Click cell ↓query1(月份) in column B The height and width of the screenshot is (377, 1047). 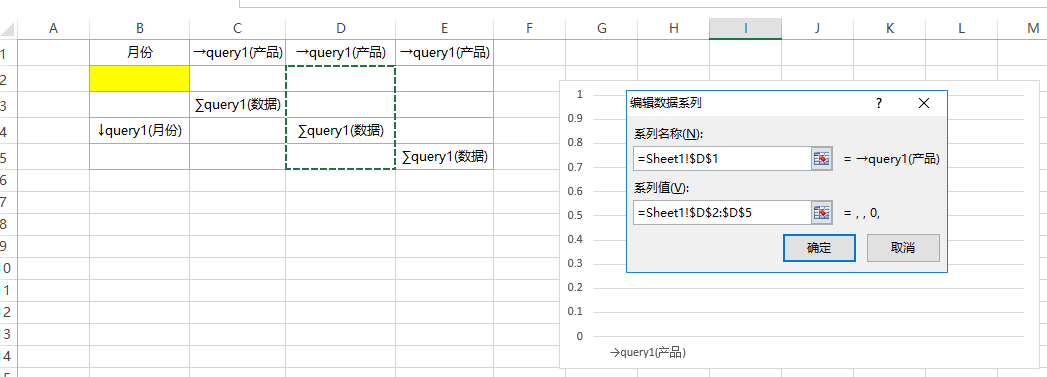click(x=140, y=131)
